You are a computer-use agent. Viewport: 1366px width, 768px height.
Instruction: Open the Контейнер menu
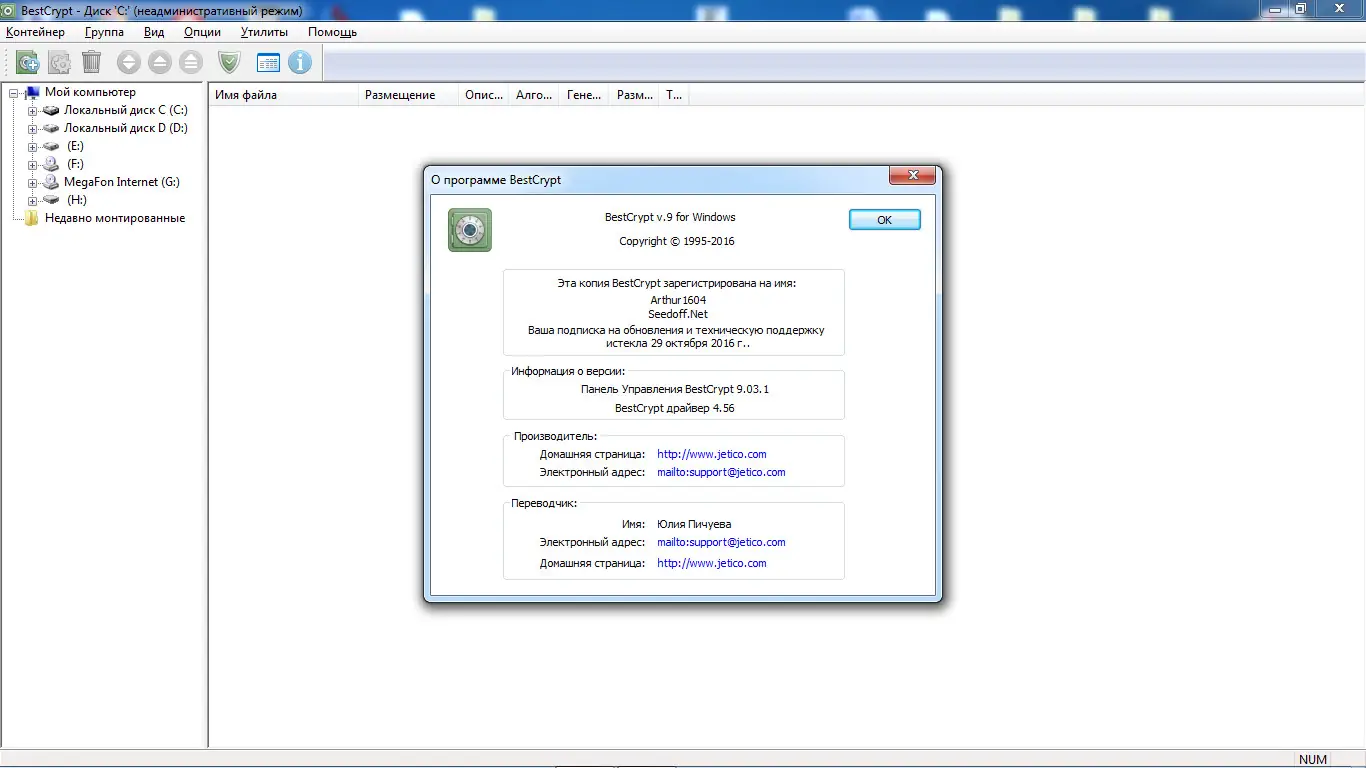pyautogui.click(x=35, y=32)
